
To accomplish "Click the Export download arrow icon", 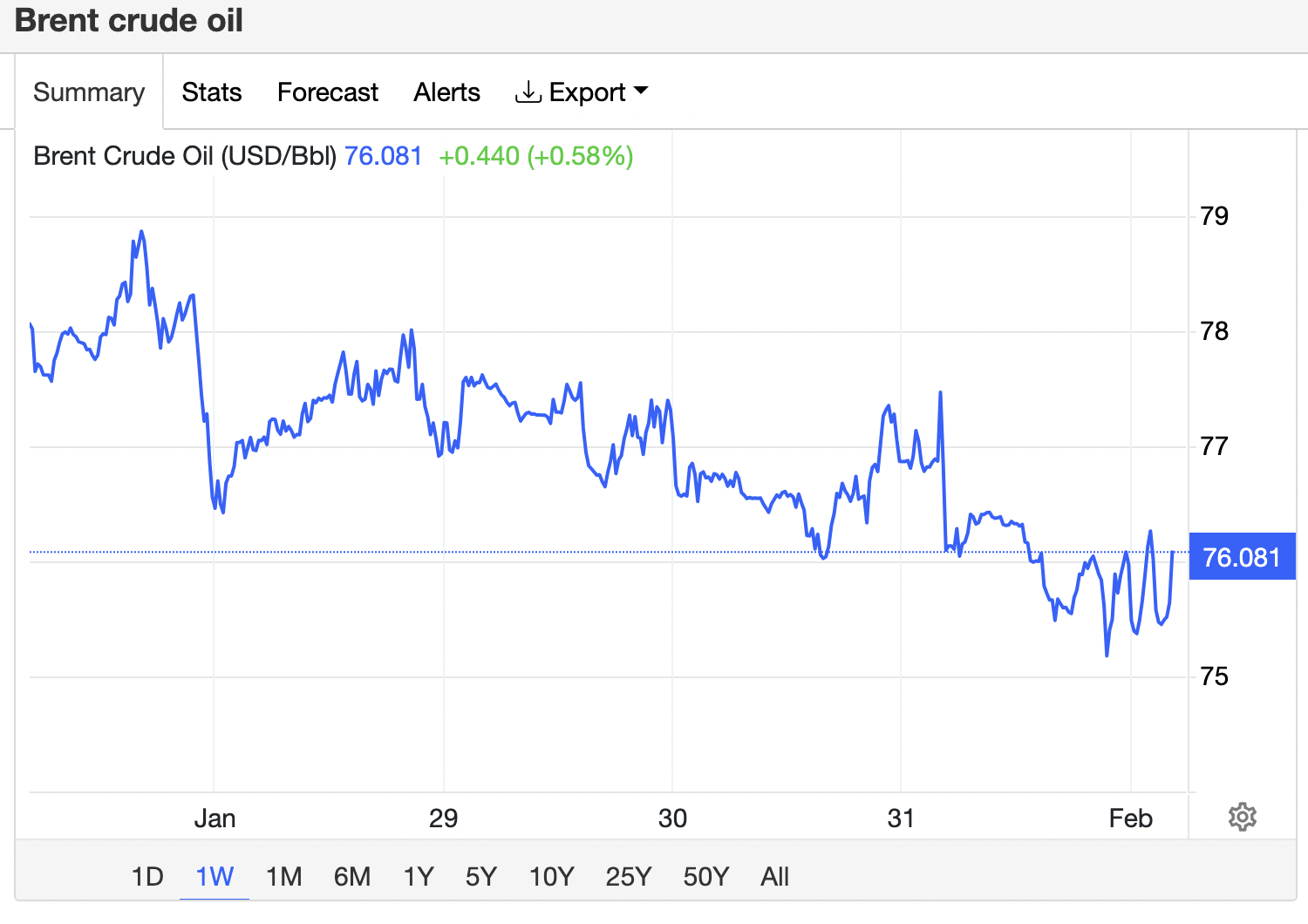I will coord(528,92).
